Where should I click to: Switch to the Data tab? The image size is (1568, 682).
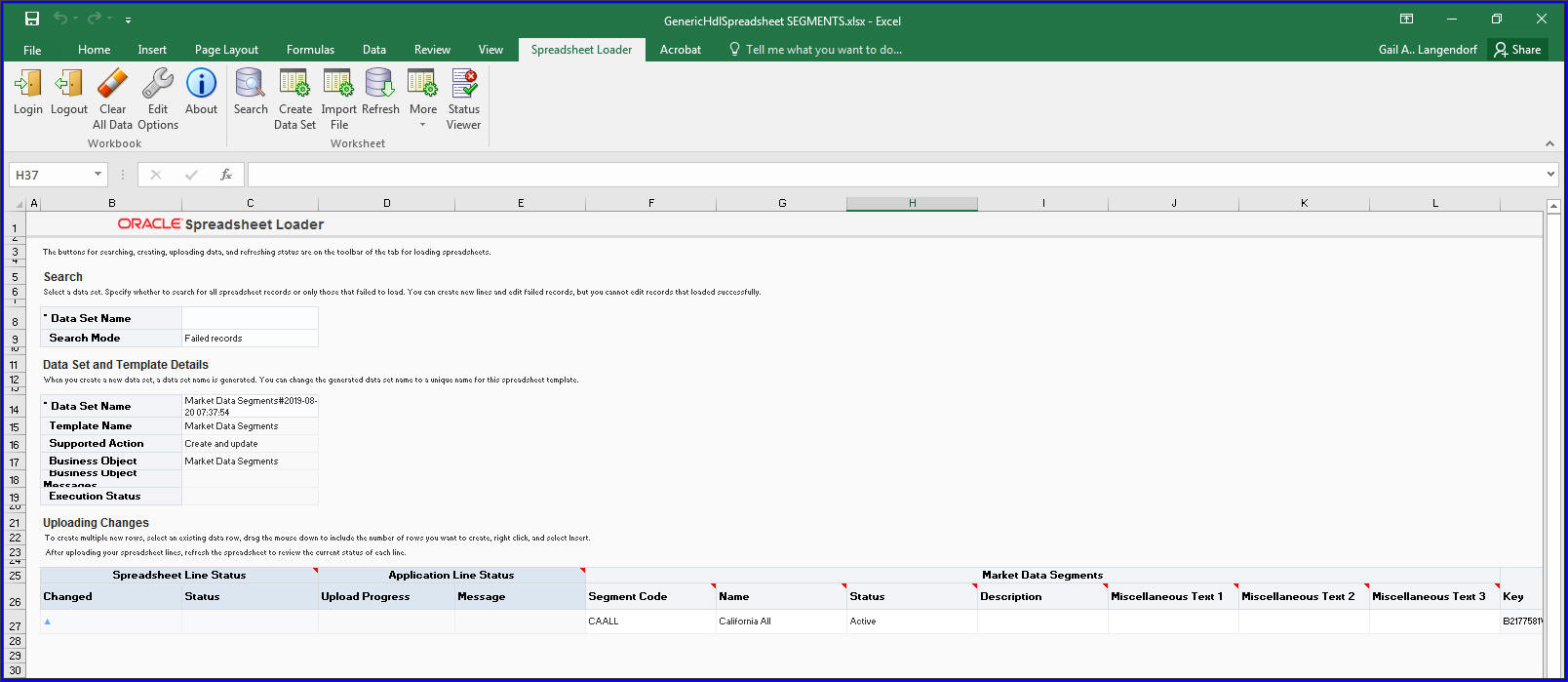[x=374, y=50]
